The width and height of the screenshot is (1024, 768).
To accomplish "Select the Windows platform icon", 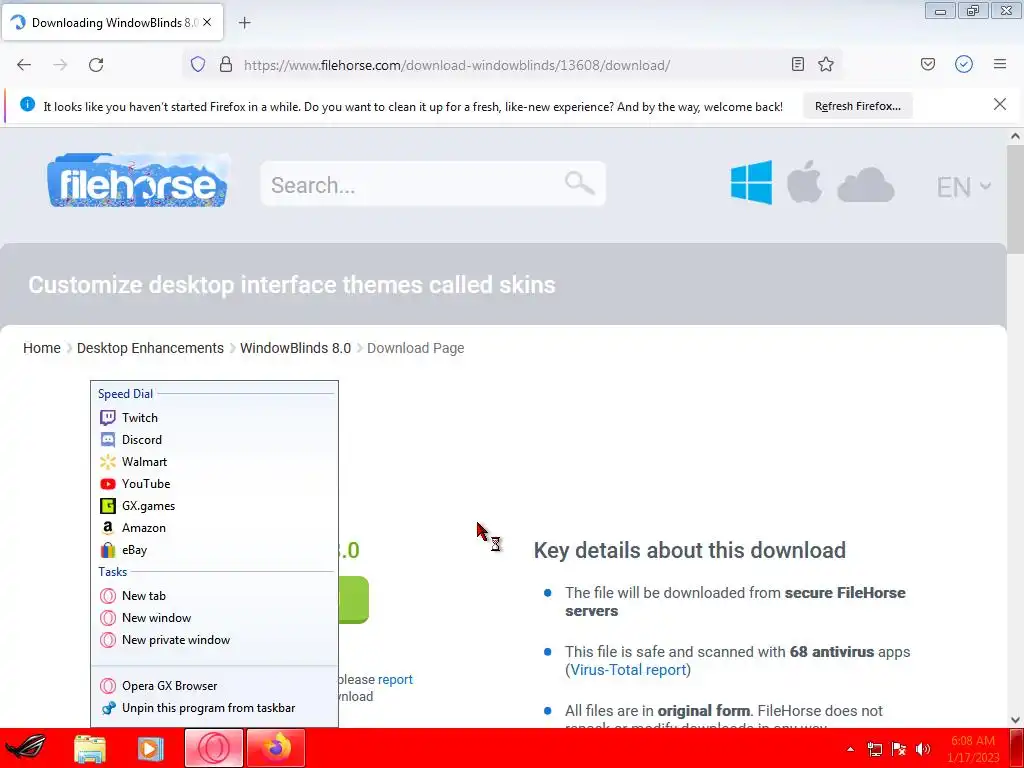I will click(751, 183).
